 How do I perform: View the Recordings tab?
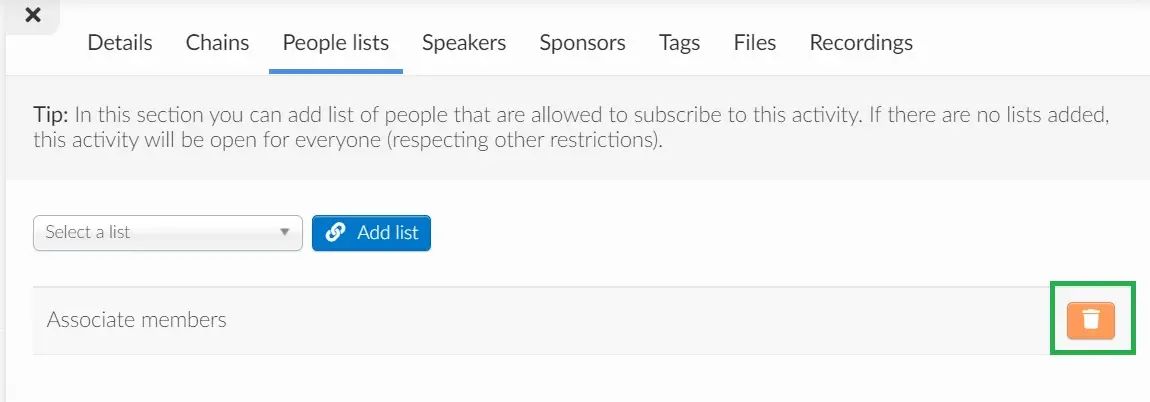[861, 43]
